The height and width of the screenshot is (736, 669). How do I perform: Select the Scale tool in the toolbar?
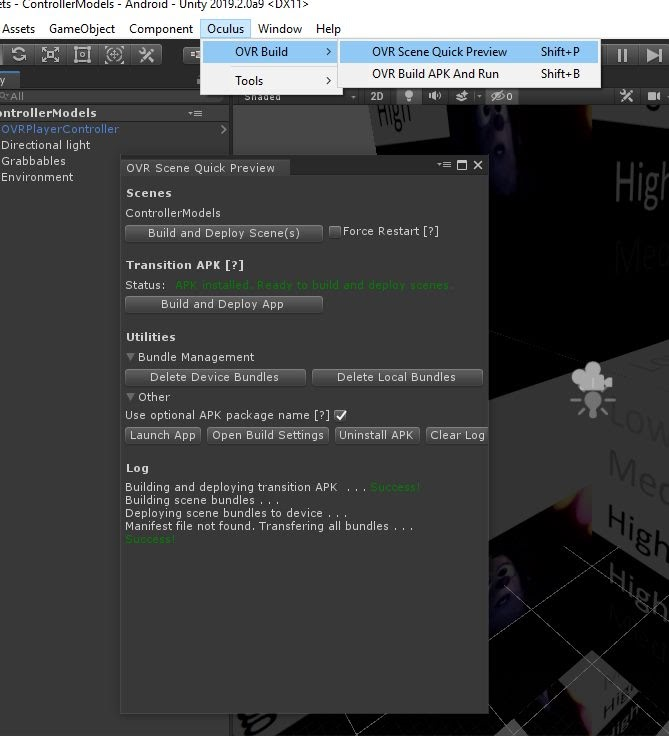click(50, 55)
